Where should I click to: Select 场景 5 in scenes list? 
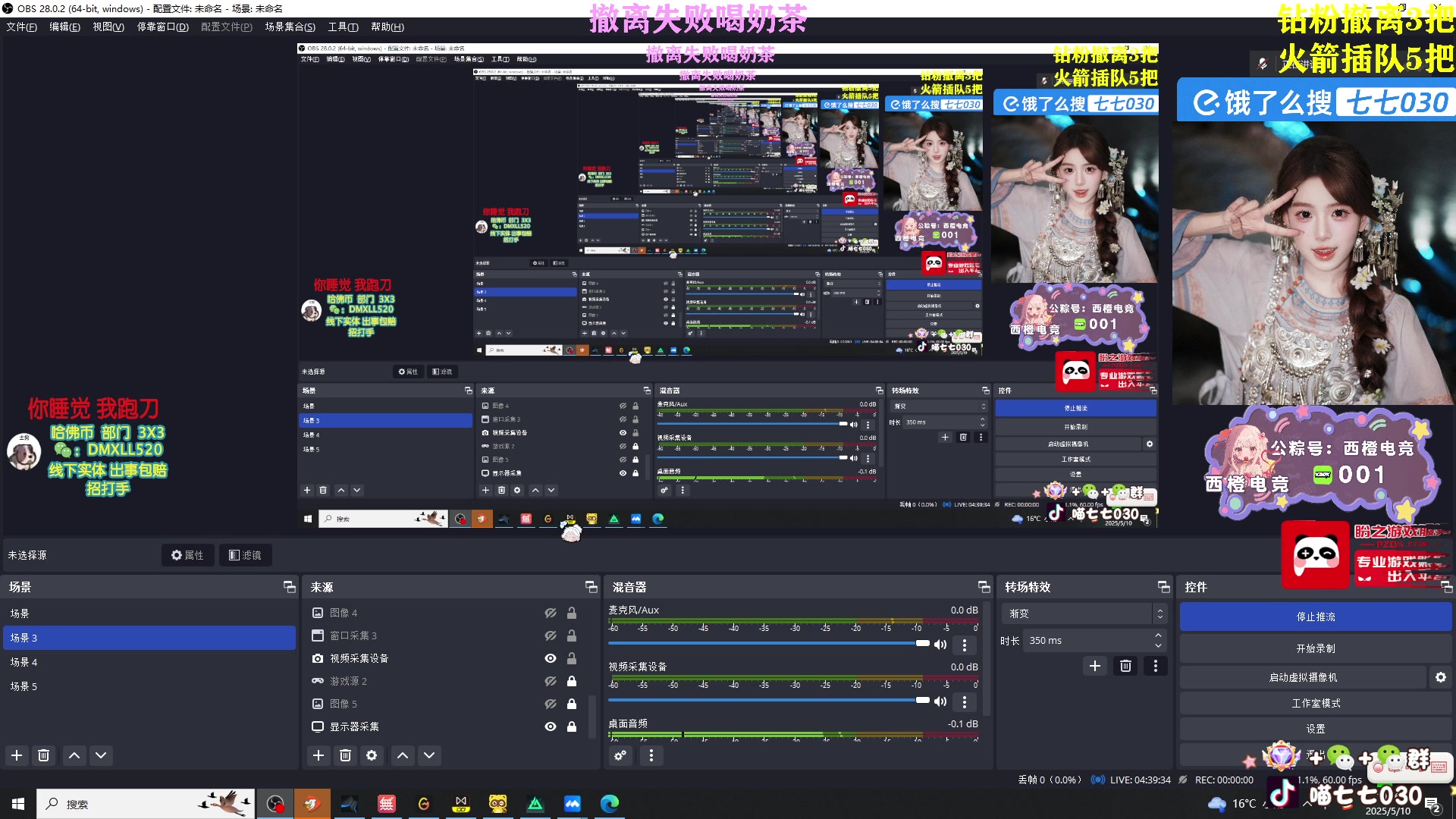[x=149, y=686]
